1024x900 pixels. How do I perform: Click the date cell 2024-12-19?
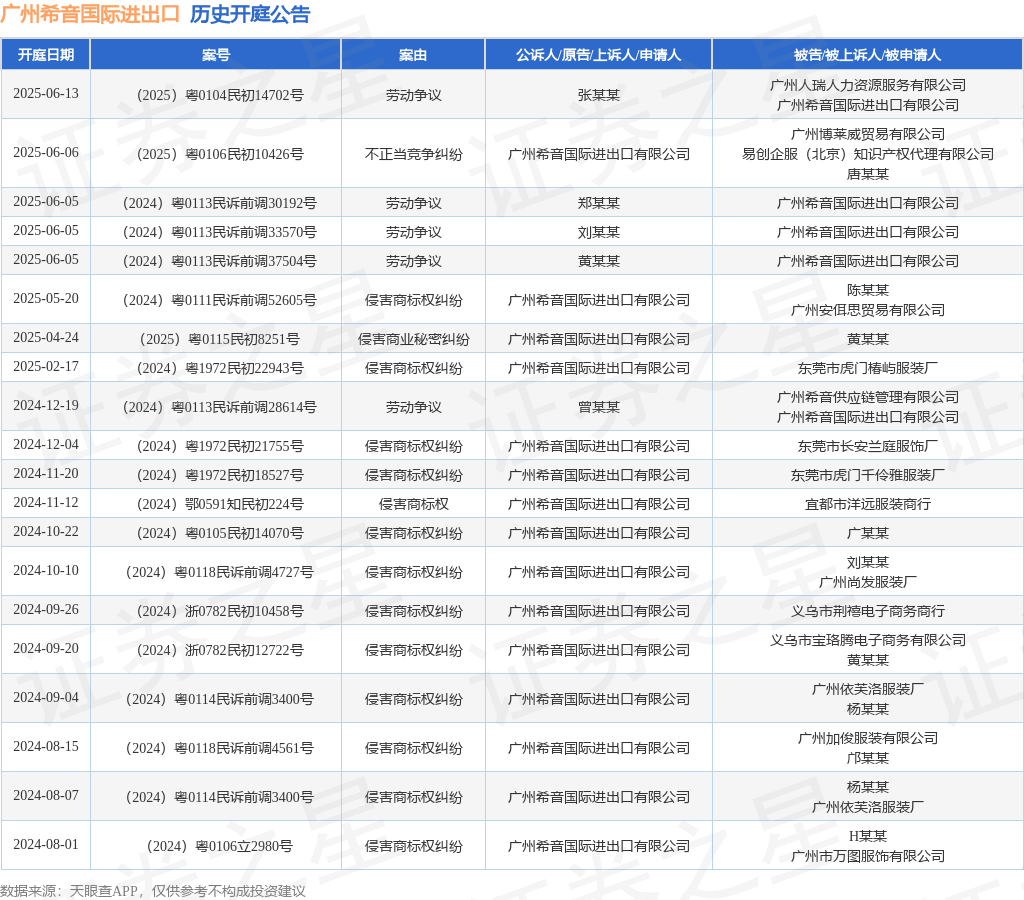46,406
